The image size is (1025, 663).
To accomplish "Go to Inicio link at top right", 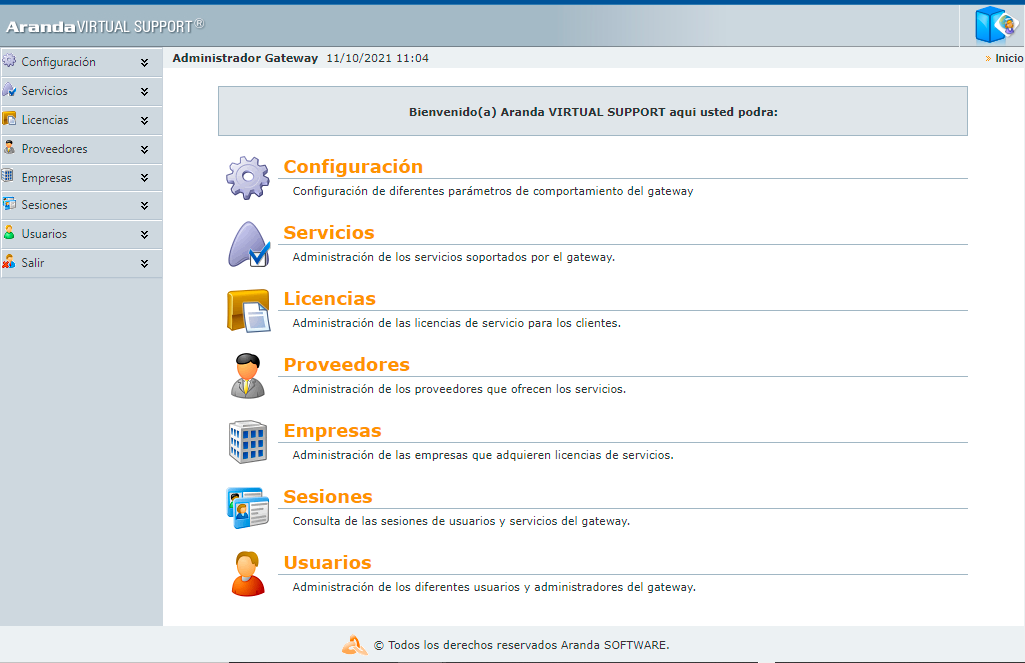I will 1009,58.
